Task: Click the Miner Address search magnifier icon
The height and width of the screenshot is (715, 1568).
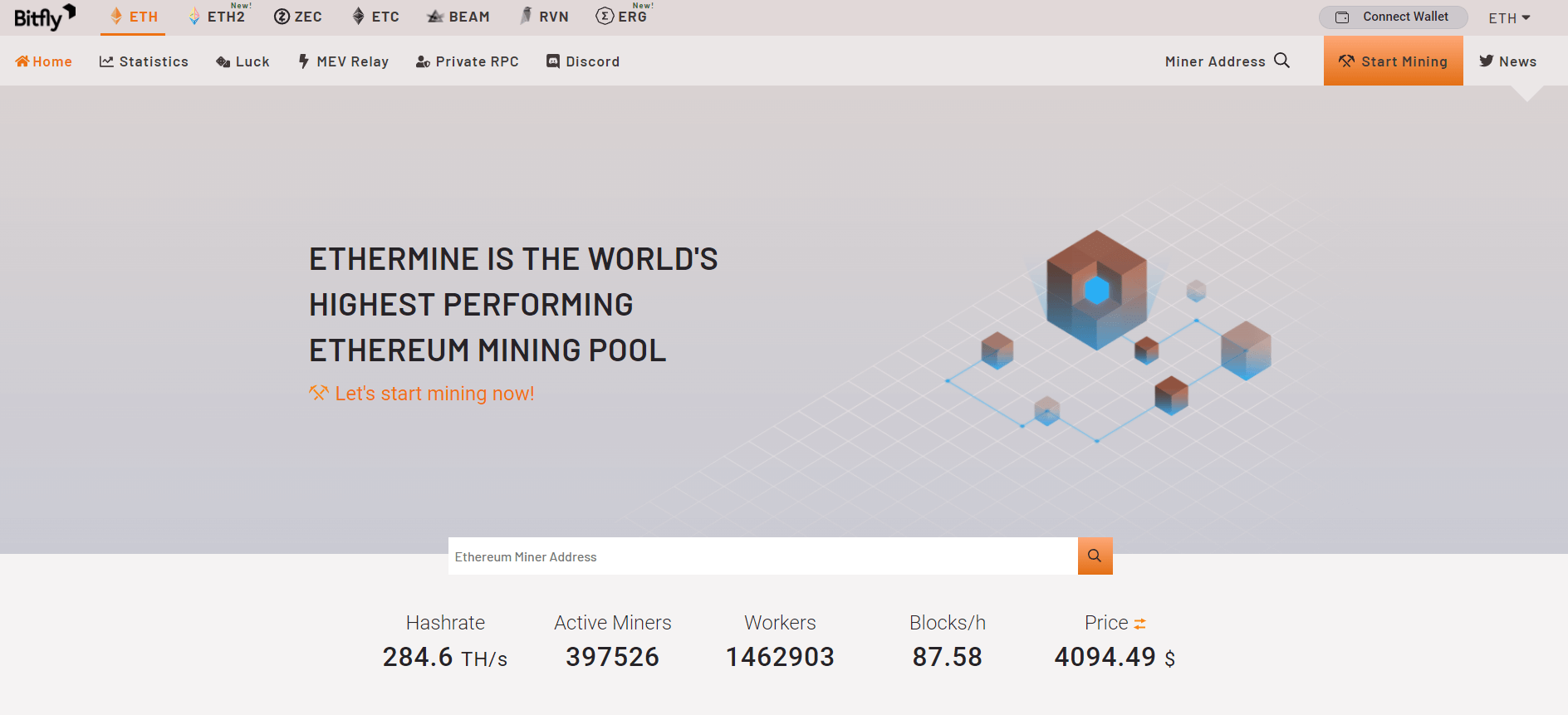Action: point(1282,60)
